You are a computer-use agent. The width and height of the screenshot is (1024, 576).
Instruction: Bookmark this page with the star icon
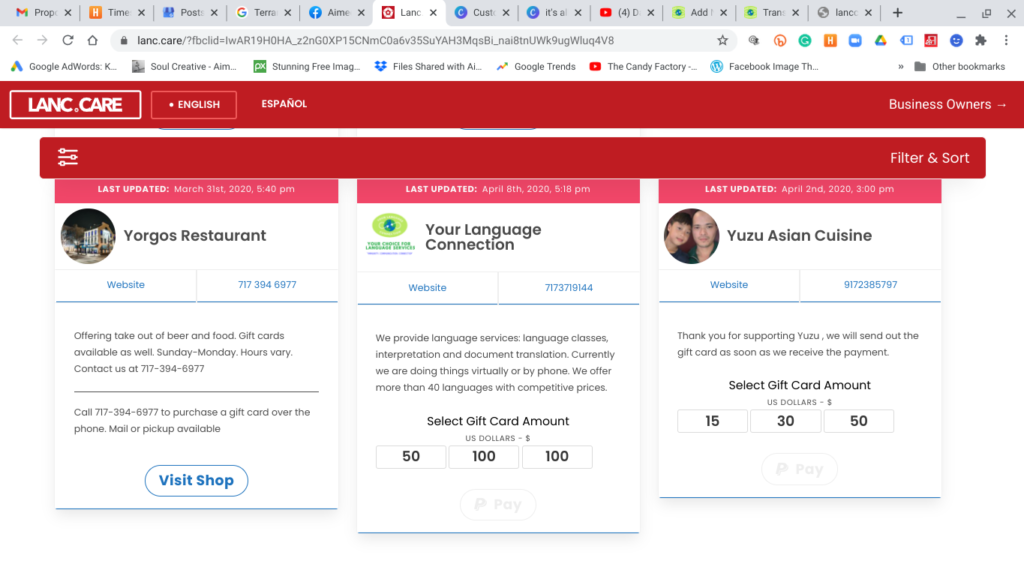[722, 40]
